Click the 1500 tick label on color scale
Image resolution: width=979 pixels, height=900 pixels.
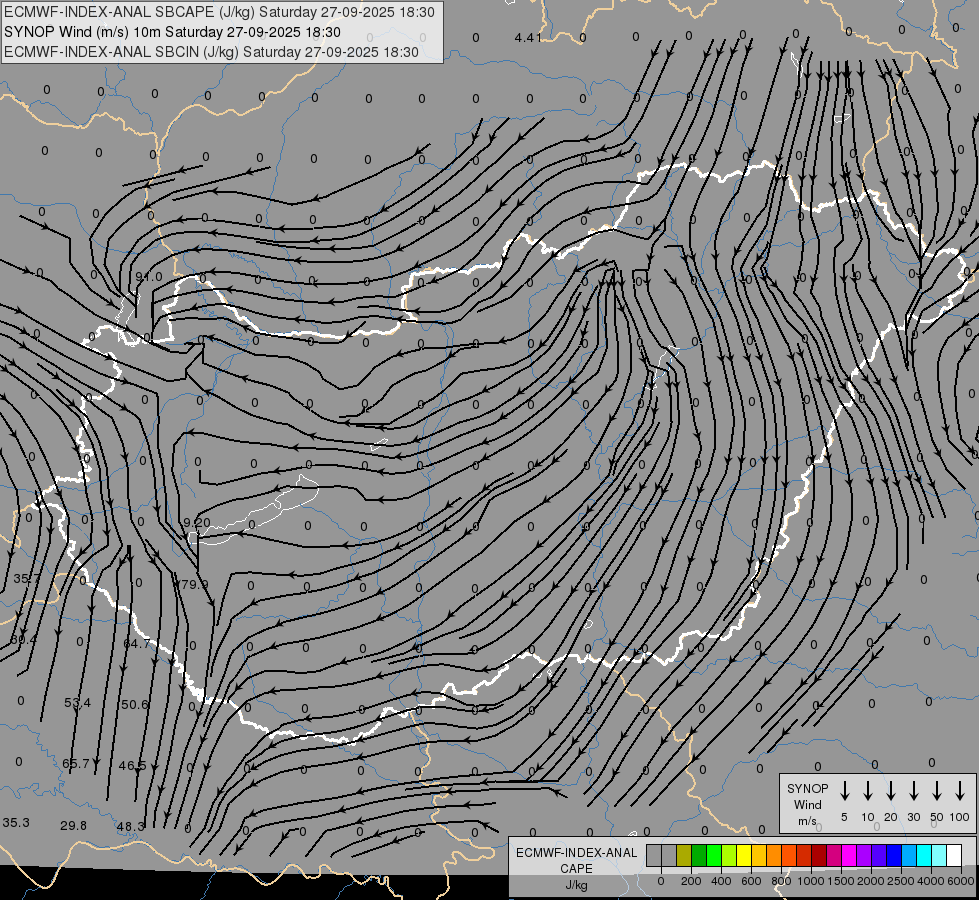[841, 881]
